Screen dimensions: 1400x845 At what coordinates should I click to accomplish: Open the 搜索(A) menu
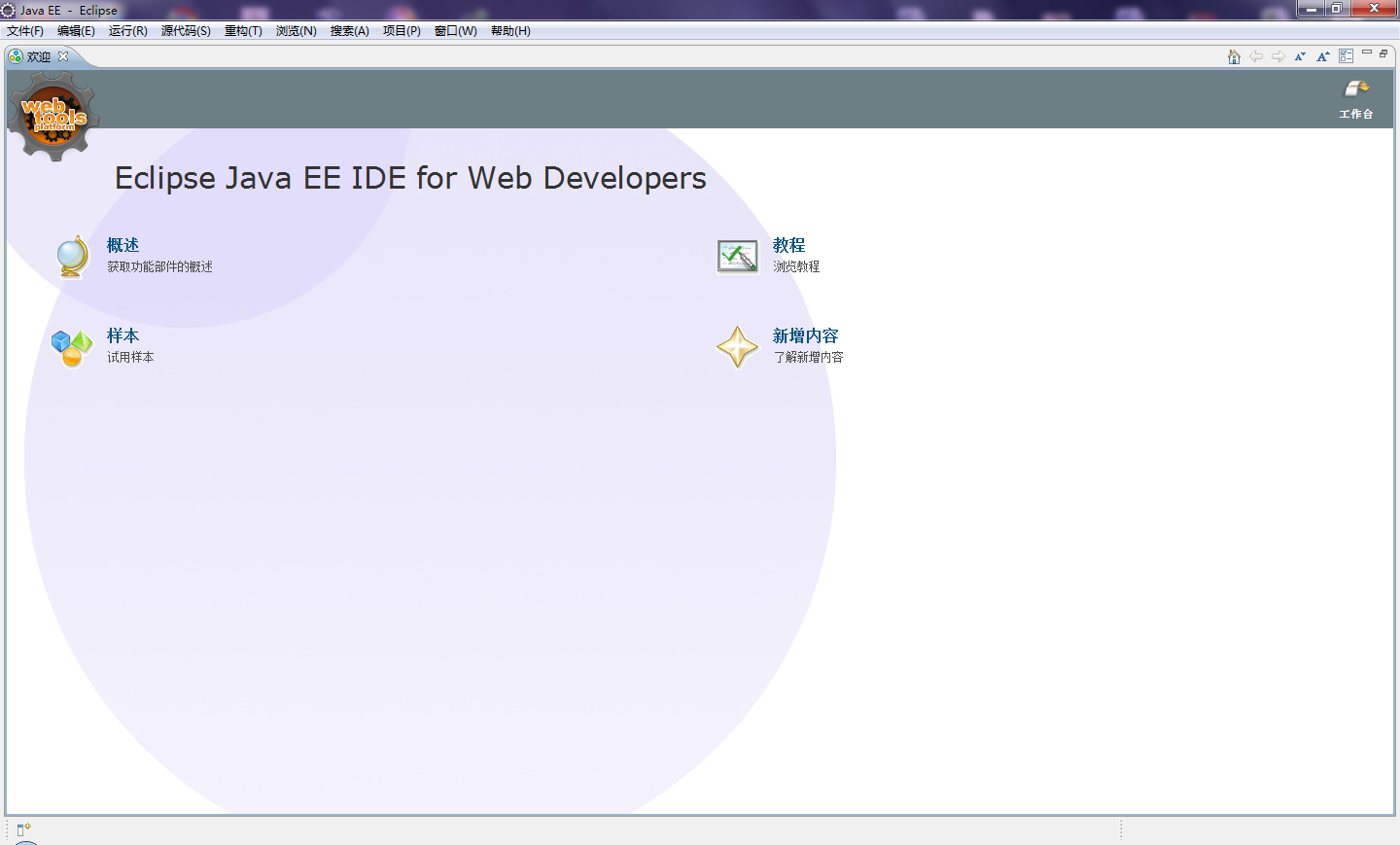(x=350, y=31)
